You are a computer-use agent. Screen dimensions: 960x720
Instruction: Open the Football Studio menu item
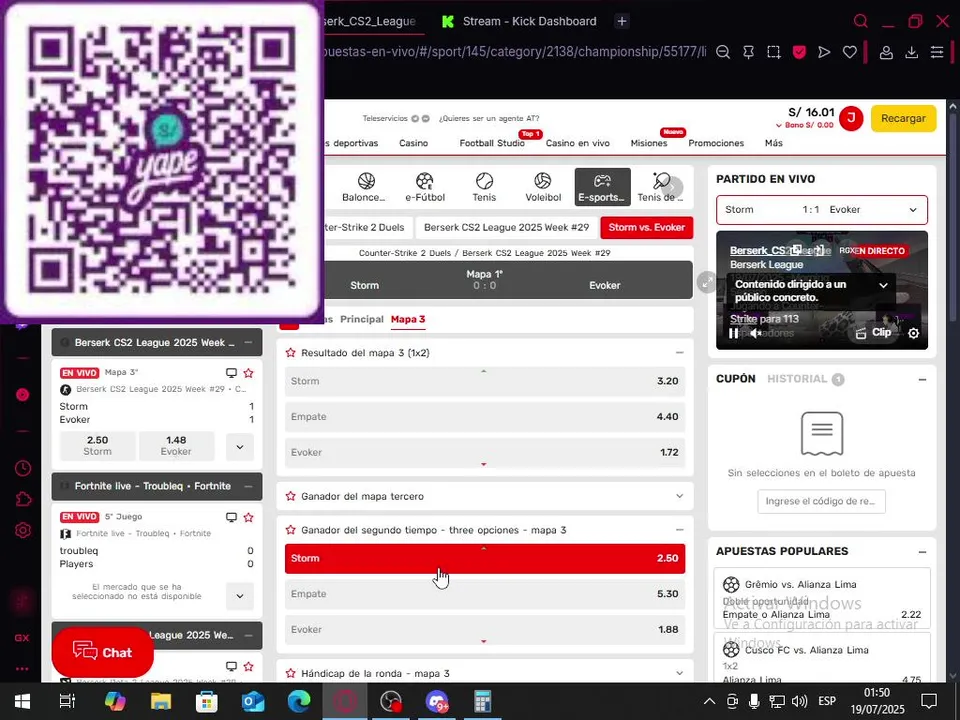coord(492,143)
